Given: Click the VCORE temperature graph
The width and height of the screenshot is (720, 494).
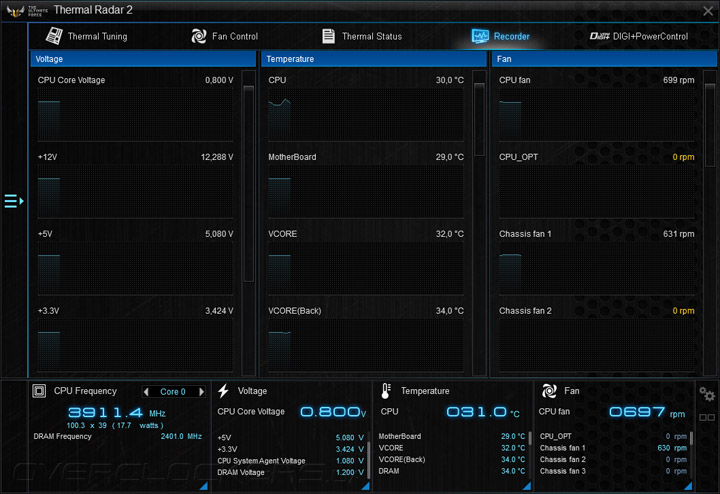Looking at the screenshot, I should coord(366,269).
